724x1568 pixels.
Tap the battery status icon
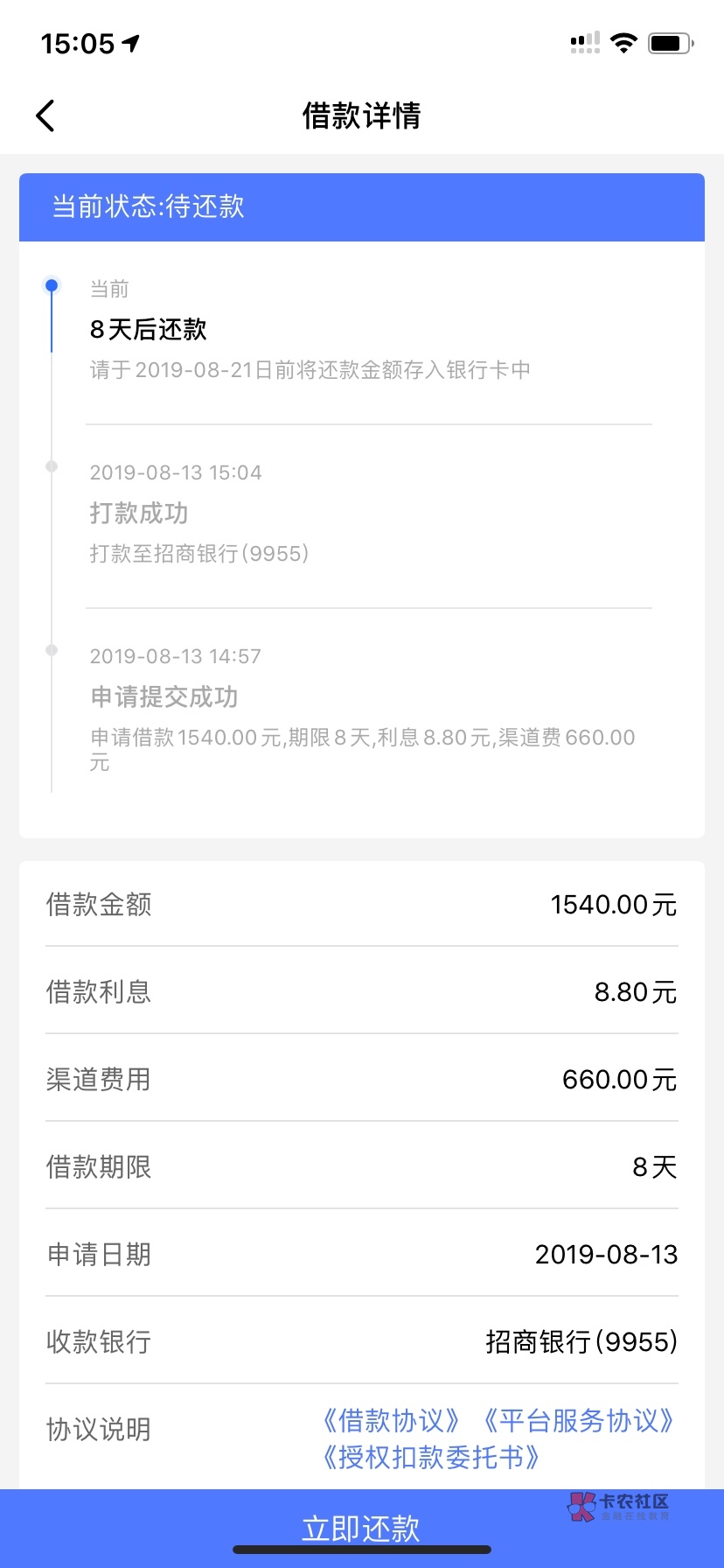click(x=670, y=43)
